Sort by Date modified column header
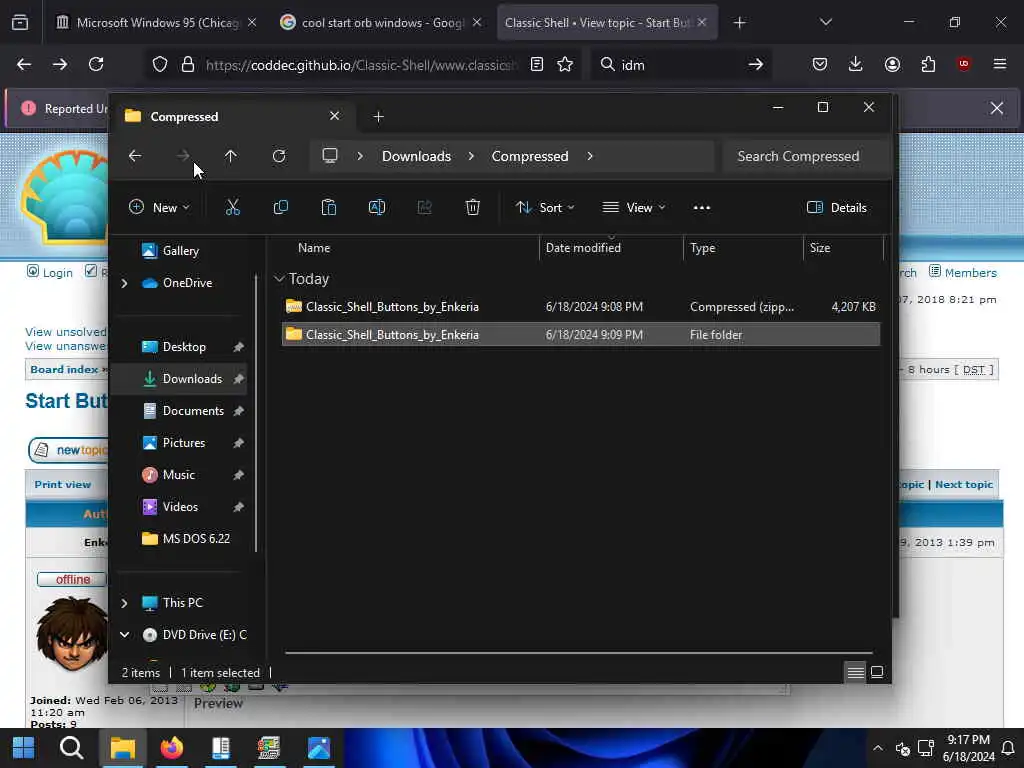1024x768 pixels. (x=611, y=248)
